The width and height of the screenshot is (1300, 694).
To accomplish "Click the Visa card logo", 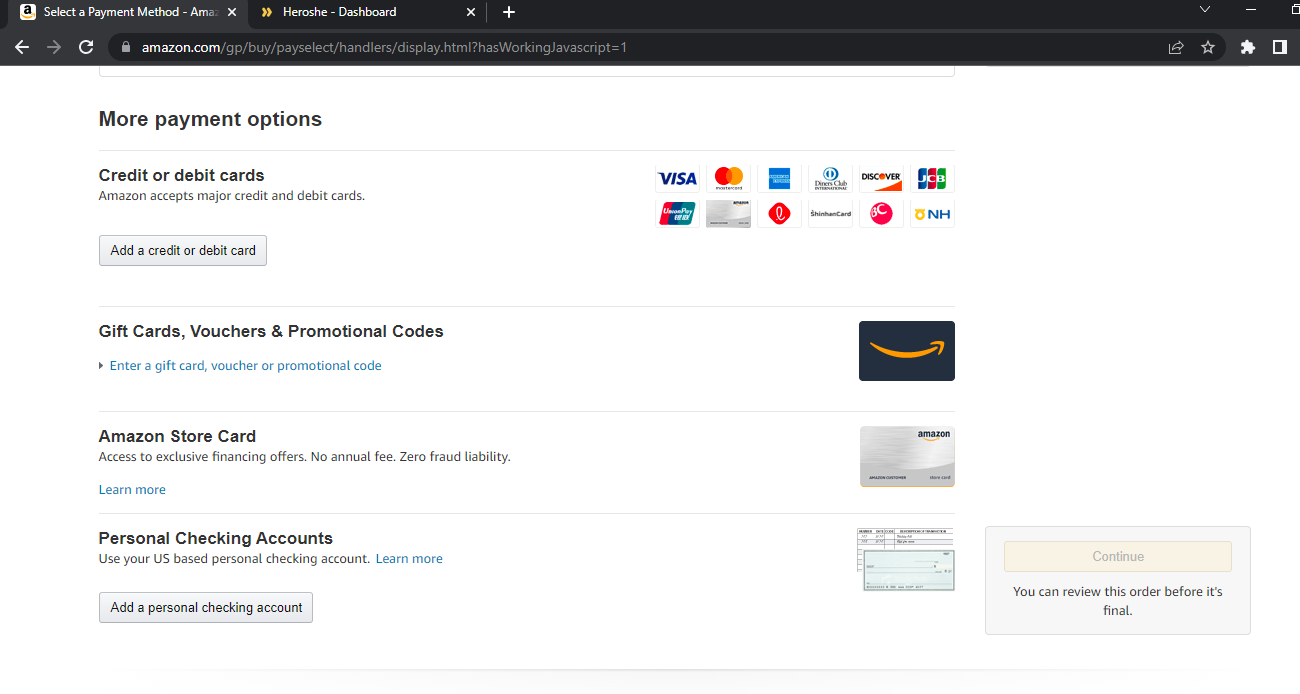I will 677,179.
